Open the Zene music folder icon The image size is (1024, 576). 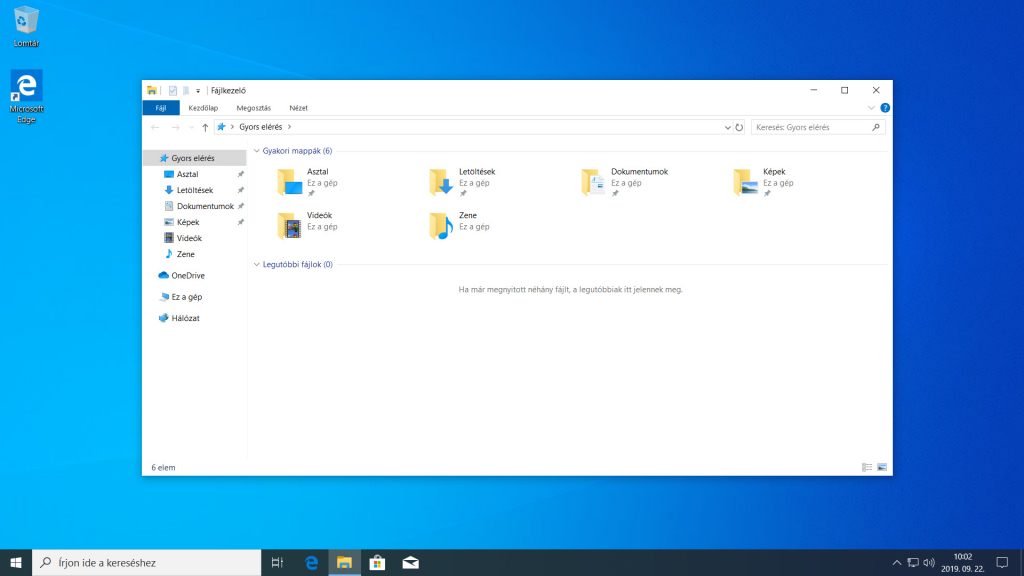point(441,226)
